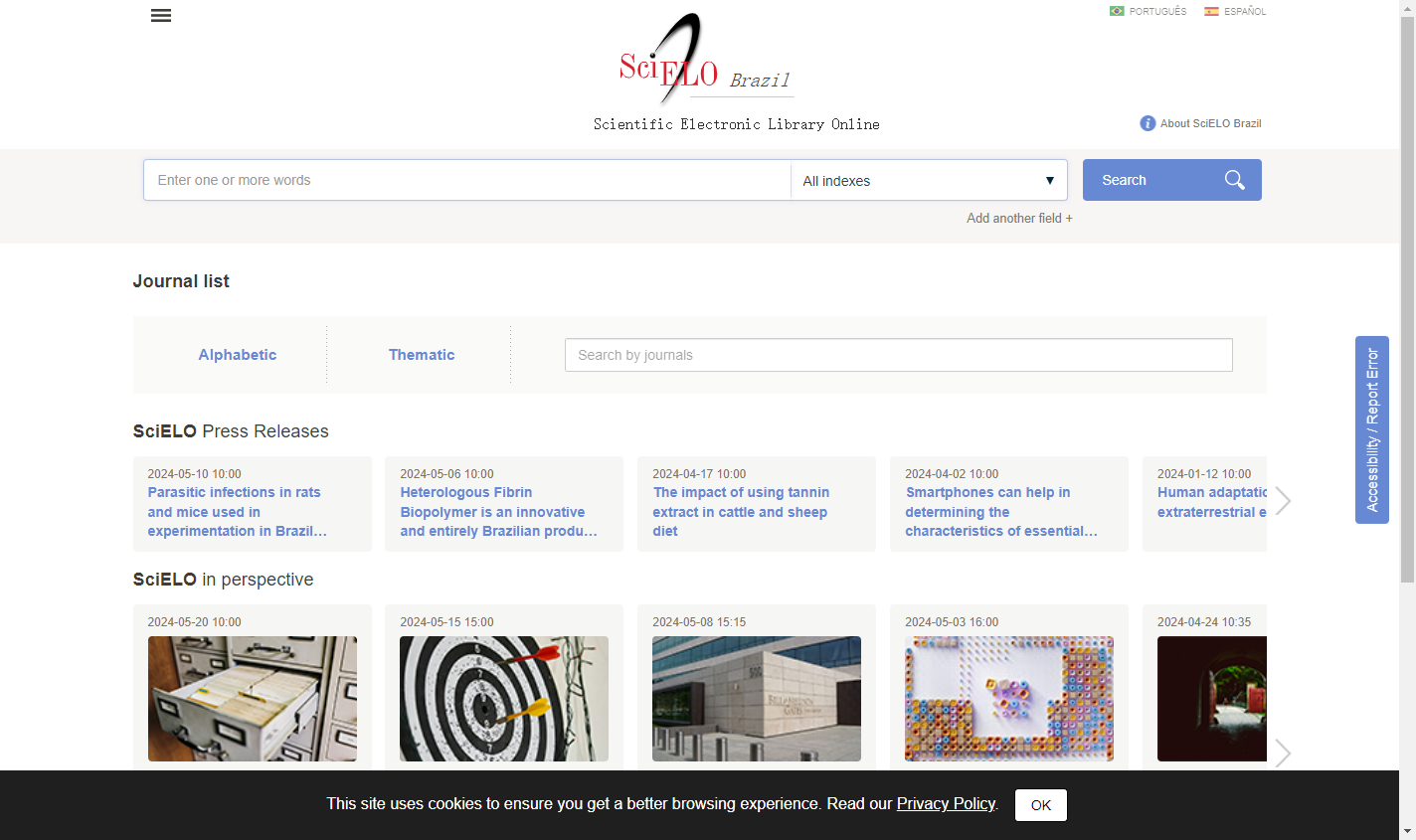The width and height of the screenshot is (1416, 840).
Task: Select the Thematic journal list tab
Action: coord(422,355)
